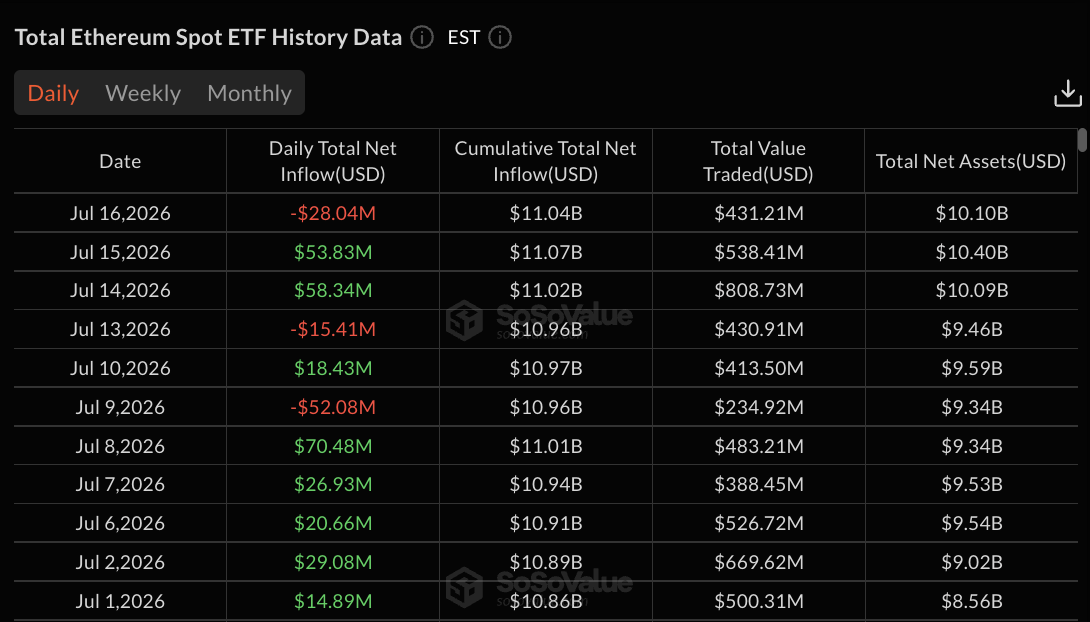Select the Jul 15,2026 date cell
The image size is (1090, 622).
point(120,252)
